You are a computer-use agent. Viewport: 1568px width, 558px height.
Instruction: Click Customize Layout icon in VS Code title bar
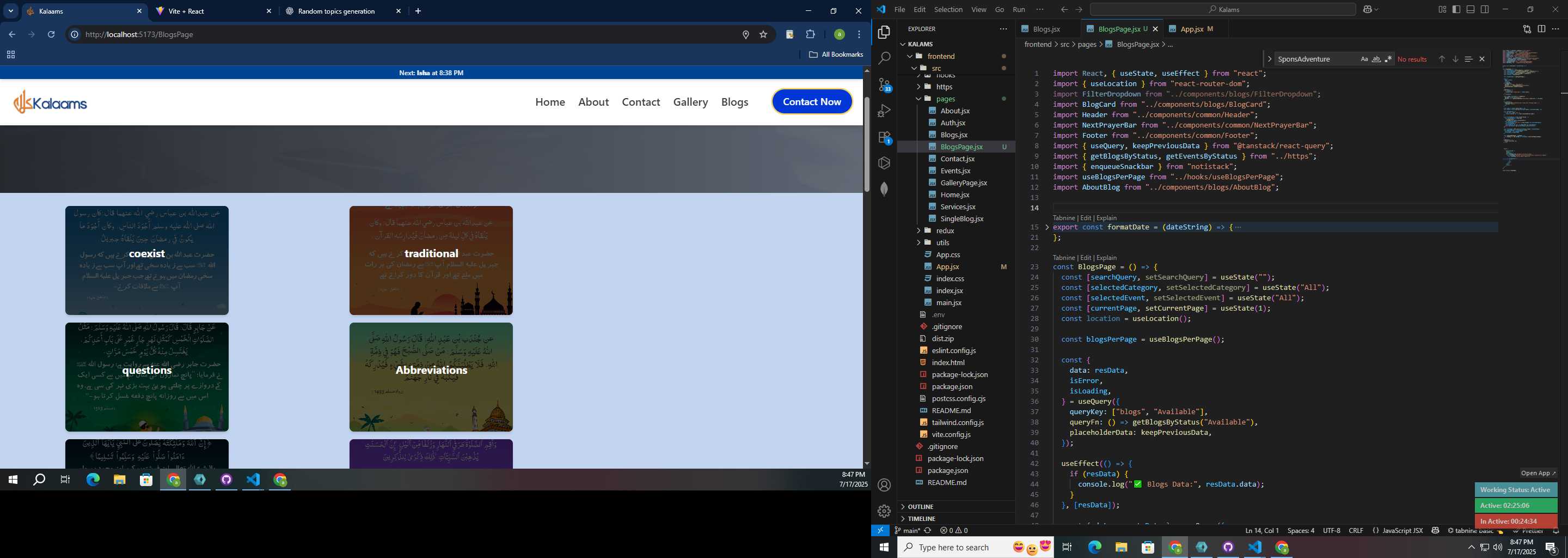pos(1442,9)
